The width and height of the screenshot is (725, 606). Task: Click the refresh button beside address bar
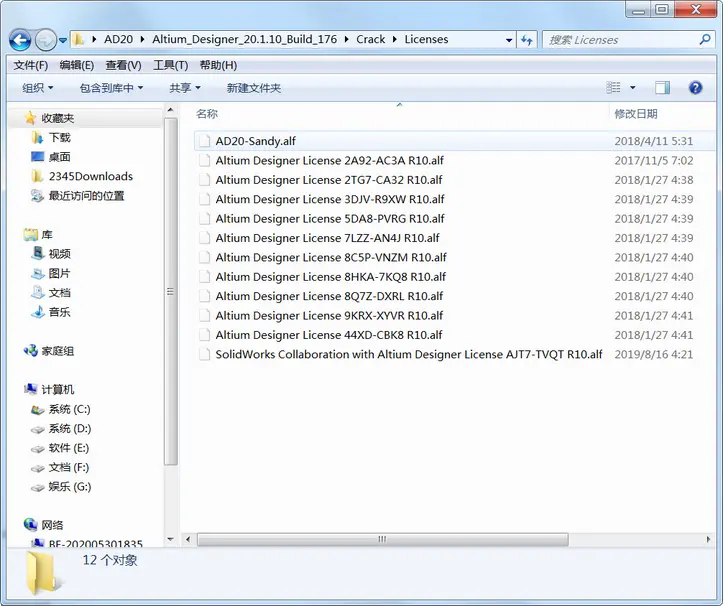click(x=527, y=40)
